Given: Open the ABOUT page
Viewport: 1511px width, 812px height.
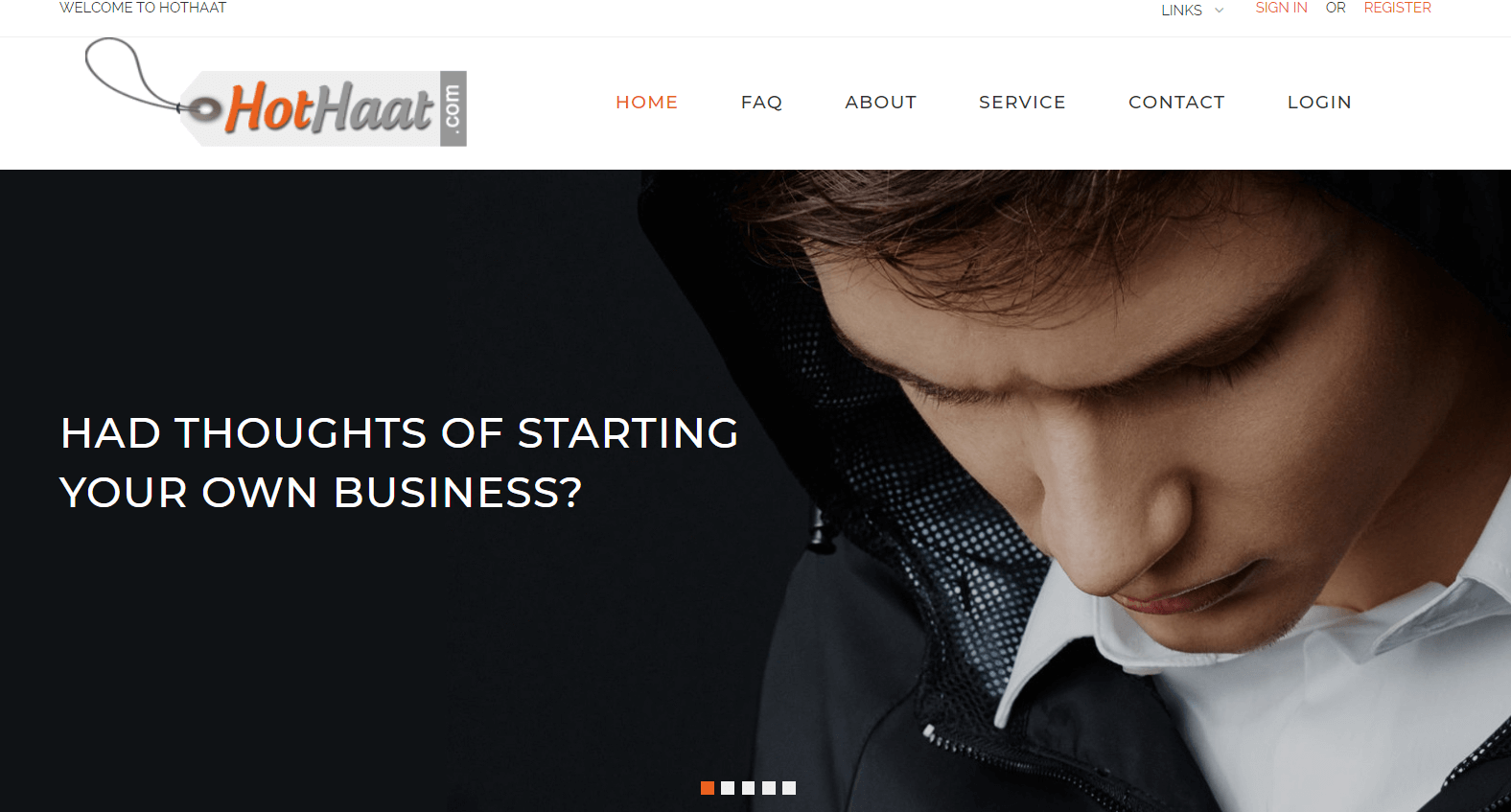Looking at the screenshot, I should (881, 102).
